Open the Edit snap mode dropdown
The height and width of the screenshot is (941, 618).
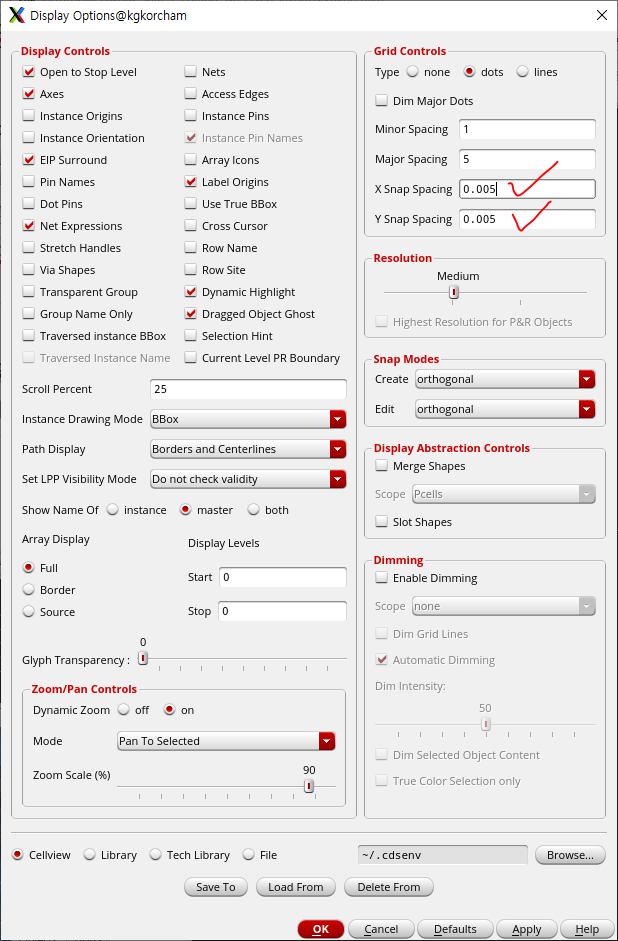(x=505, y=409)
